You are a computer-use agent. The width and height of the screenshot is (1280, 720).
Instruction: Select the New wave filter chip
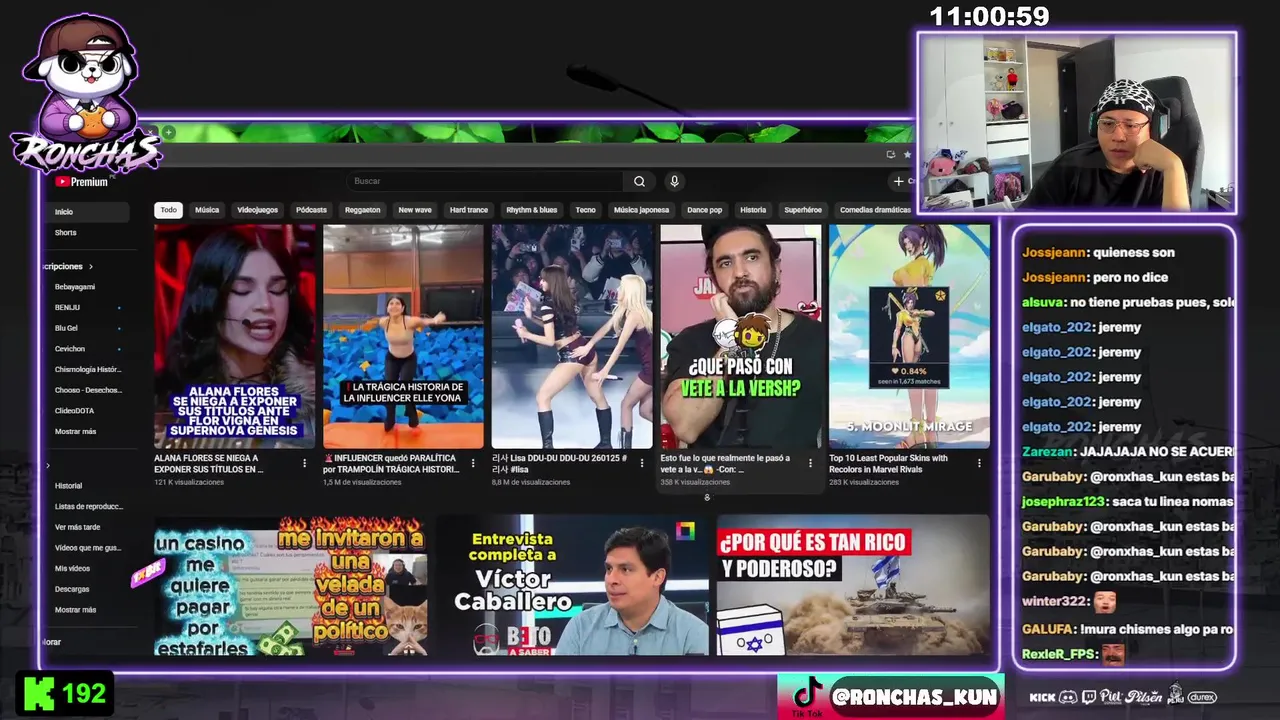click(x=415, y=210)
